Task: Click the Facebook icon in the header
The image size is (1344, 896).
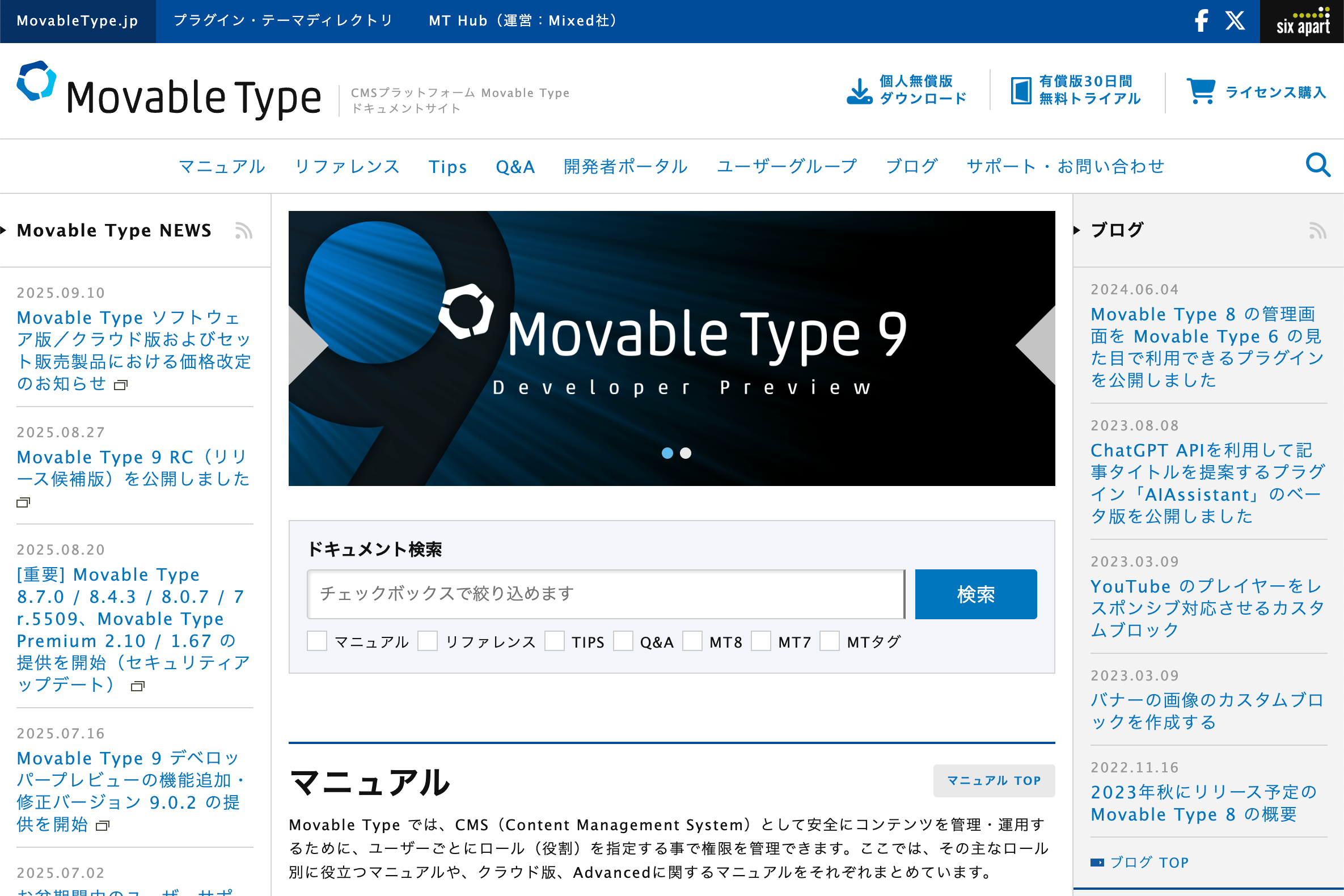Action: point(1201,21)
